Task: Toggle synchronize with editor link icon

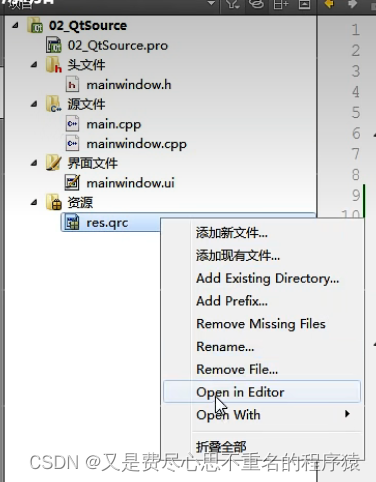Action: coord(256,4)
